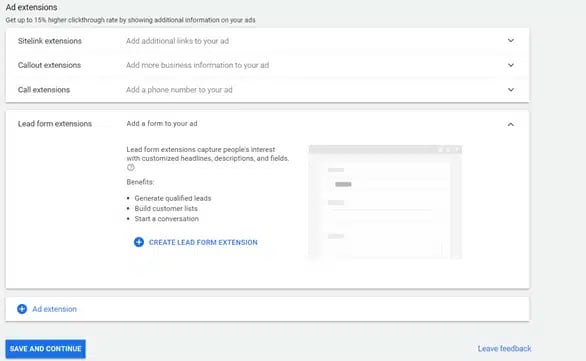This screenshot has height=361, width=586.
Task: Open the Leave feedback link
Action: tap(504, 349)
